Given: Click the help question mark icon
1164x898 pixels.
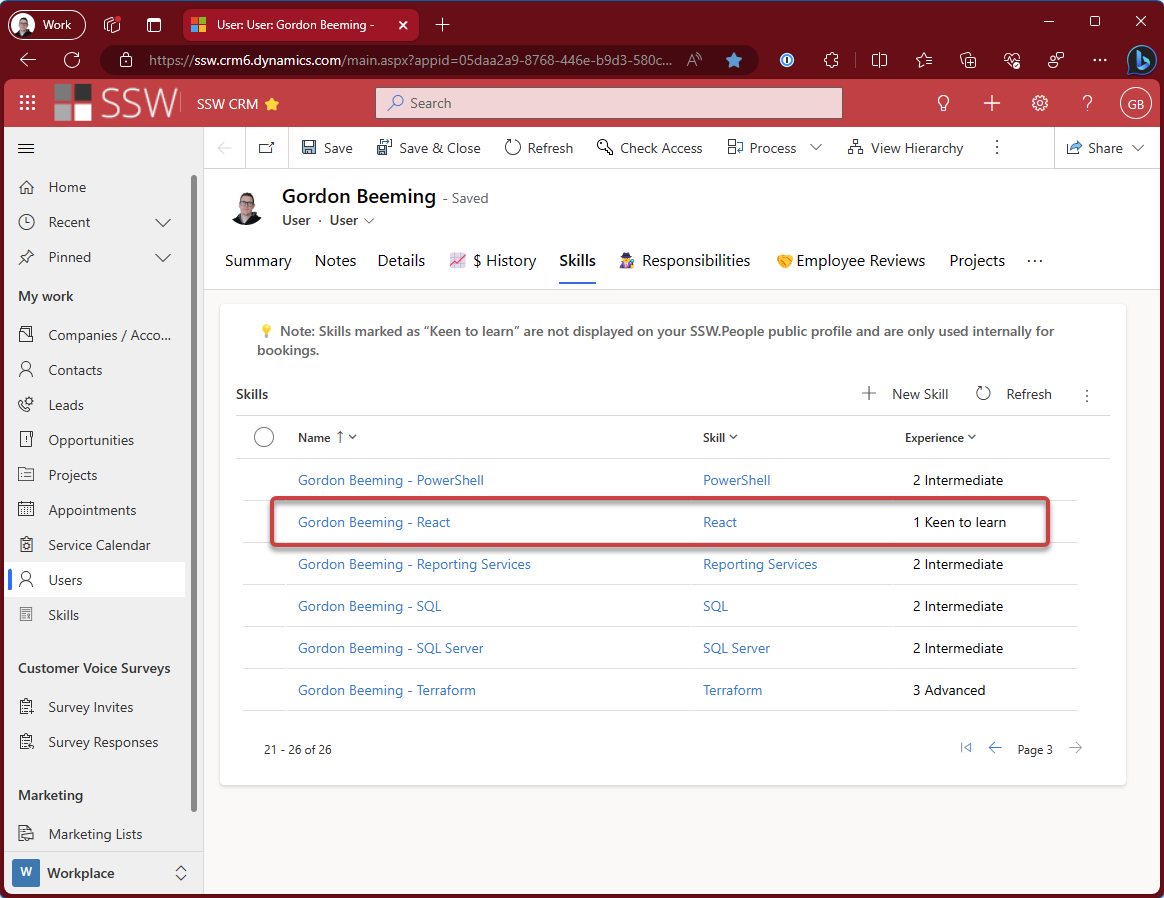Looking at the screenshot, I should [1088, 103].
